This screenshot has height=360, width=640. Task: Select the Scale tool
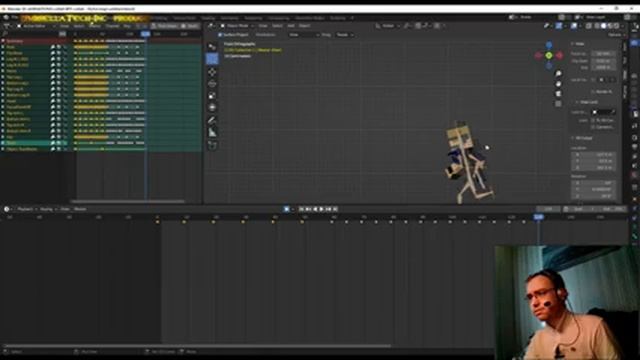point(212,96)
